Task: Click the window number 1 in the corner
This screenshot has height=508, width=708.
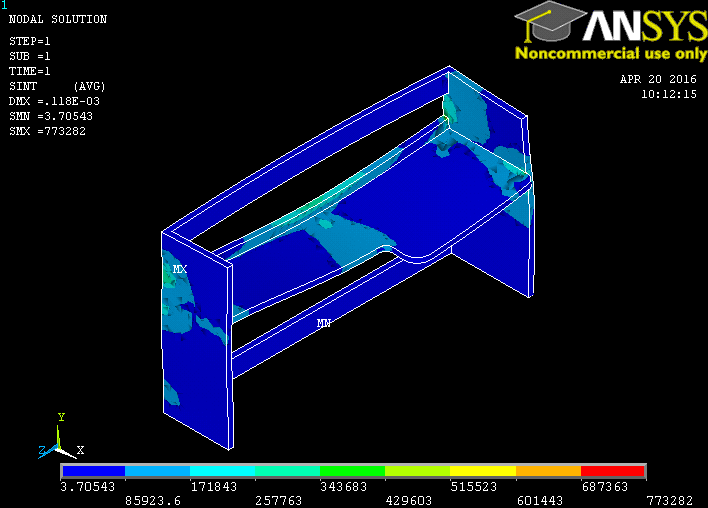Action: pos(4,5)
